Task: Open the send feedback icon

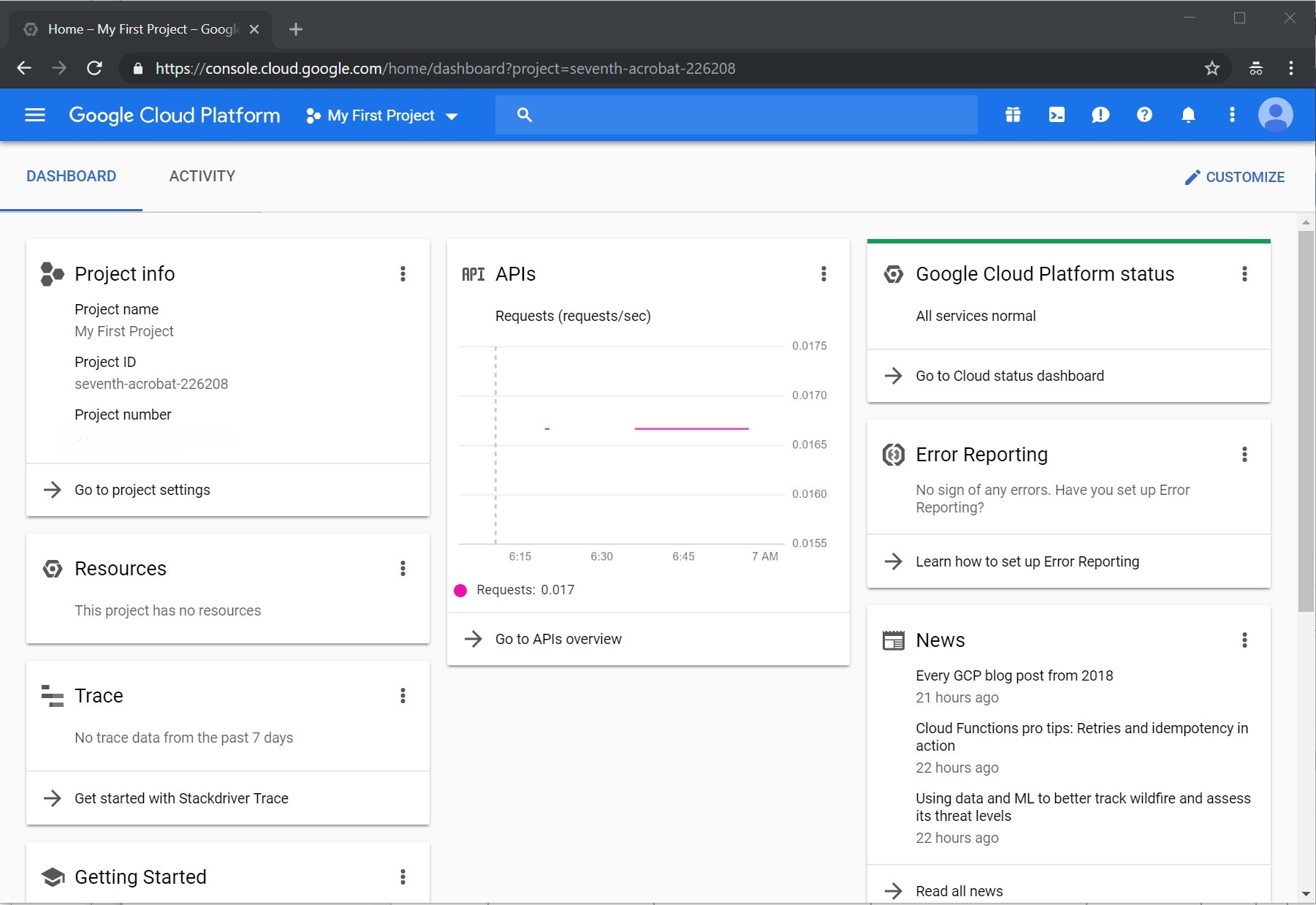Action: 1100,115
